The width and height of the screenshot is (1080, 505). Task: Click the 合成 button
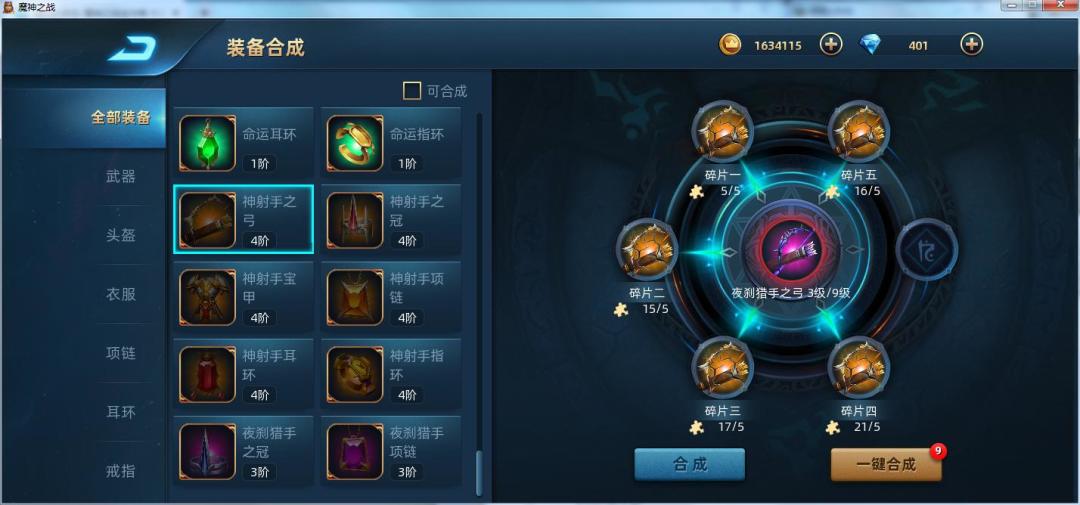[x=689, y=464]
